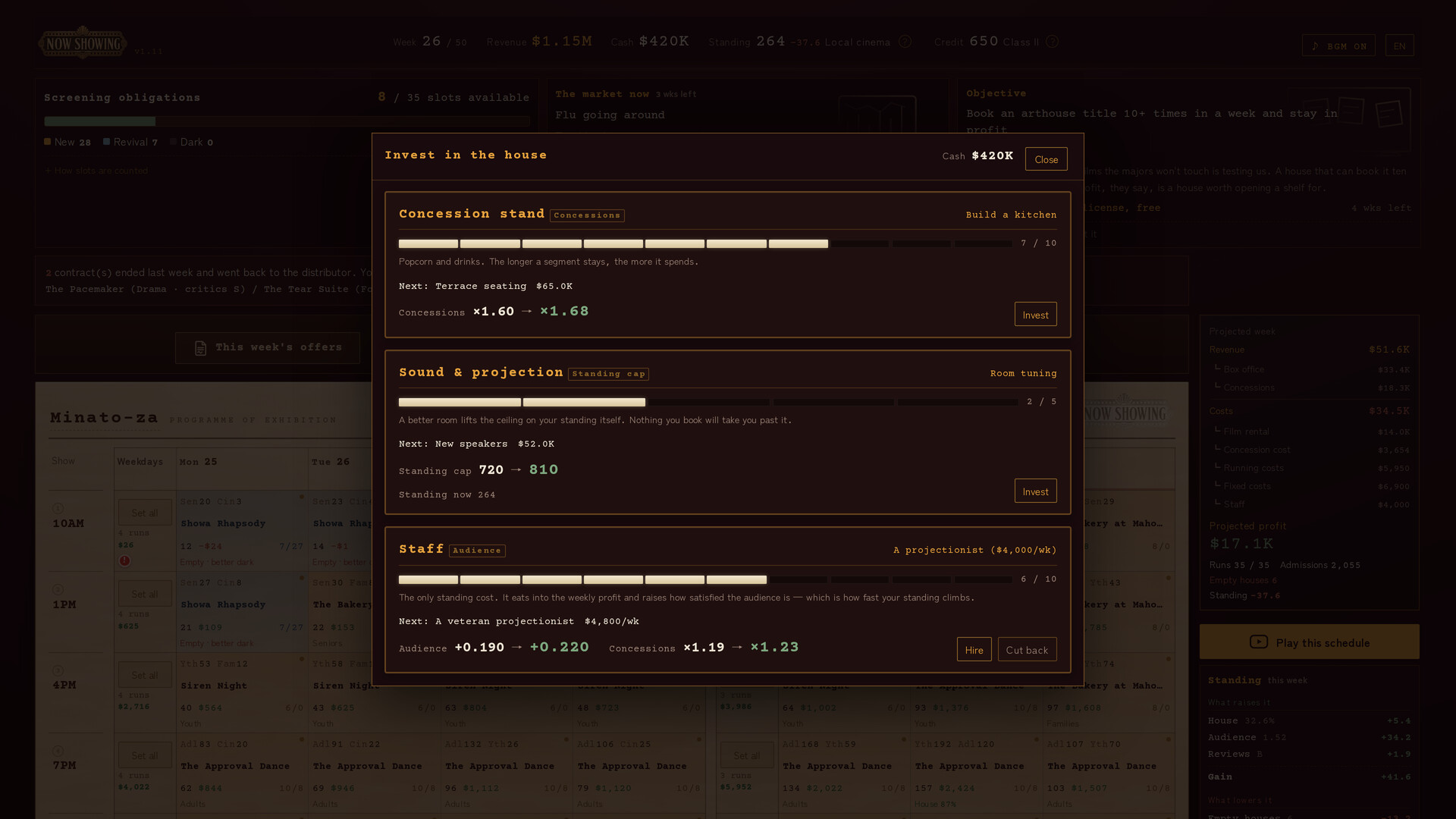1456x819 pixels.
Task: Set all runs for 1PM weekdays
Action: [x=145, y=594]
